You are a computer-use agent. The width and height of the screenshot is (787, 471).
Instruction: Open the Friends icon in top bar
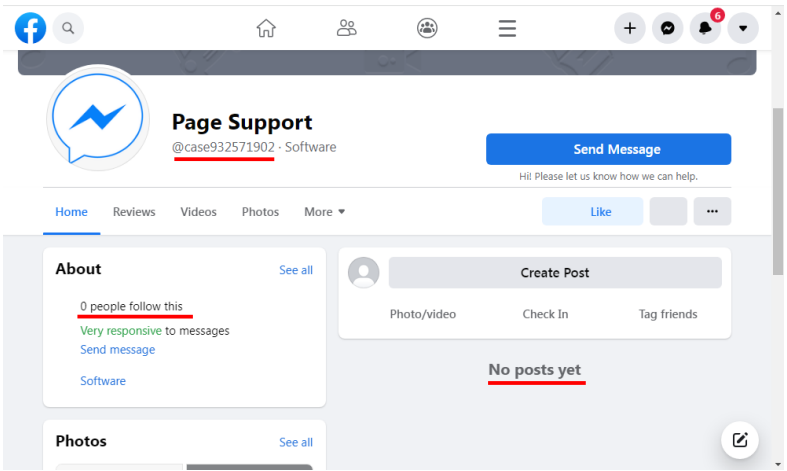347,29
